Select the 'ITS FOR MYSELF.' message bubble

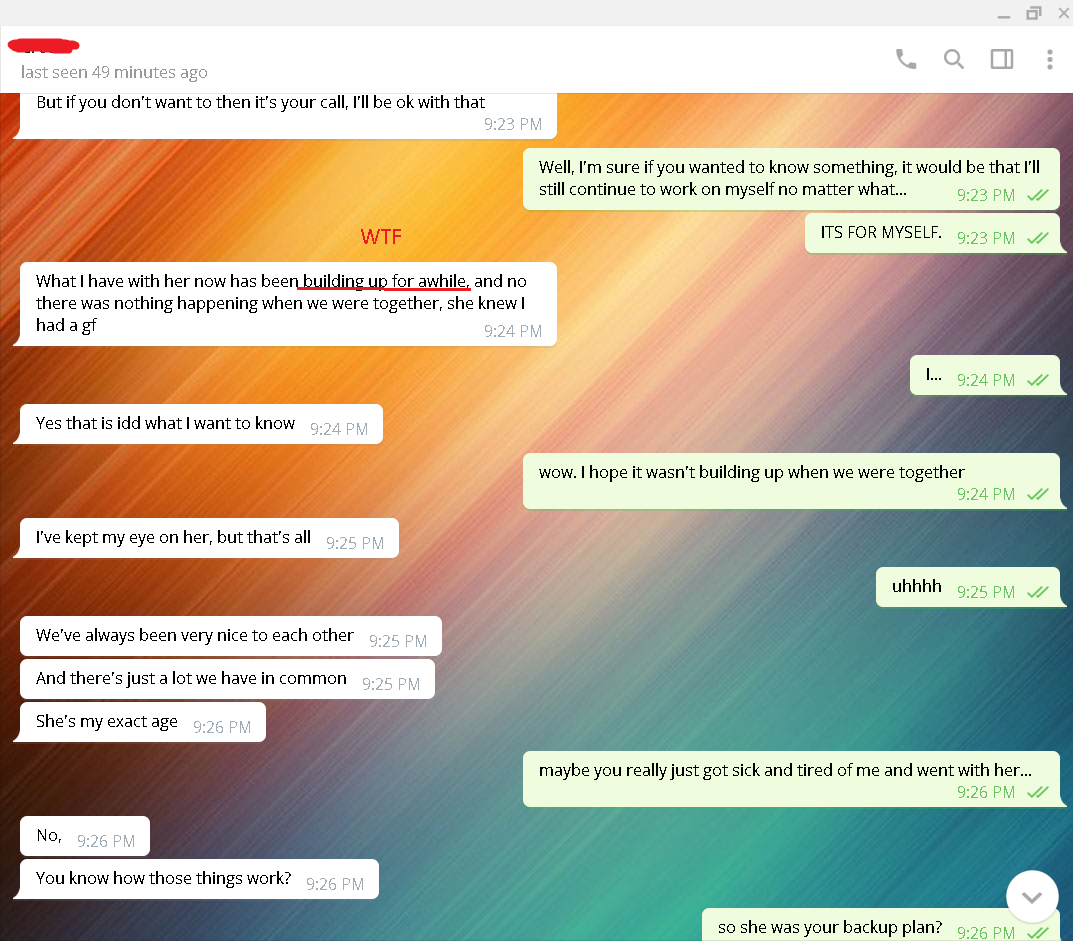932,233
